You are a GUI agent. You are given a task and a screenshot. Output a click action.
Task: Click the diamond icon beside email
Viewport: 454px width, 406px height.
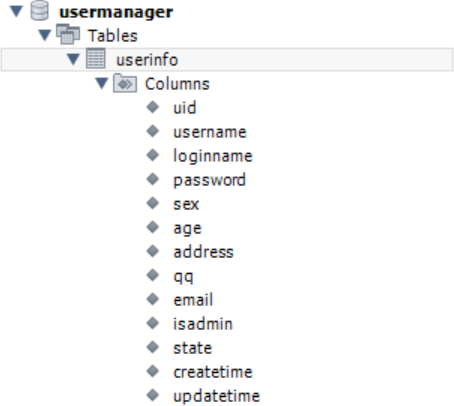click(153, 299)
